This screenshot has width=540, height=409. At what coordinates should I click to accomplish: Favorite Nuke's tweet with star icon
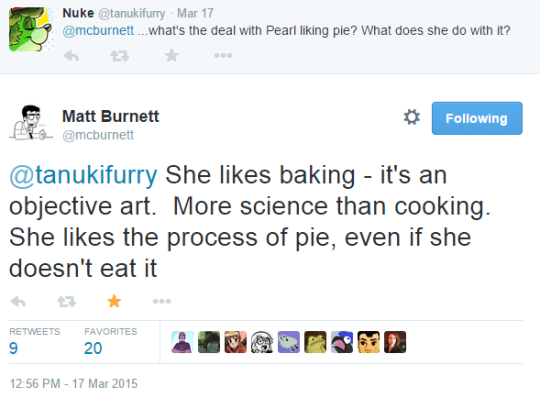coord(172,55)
